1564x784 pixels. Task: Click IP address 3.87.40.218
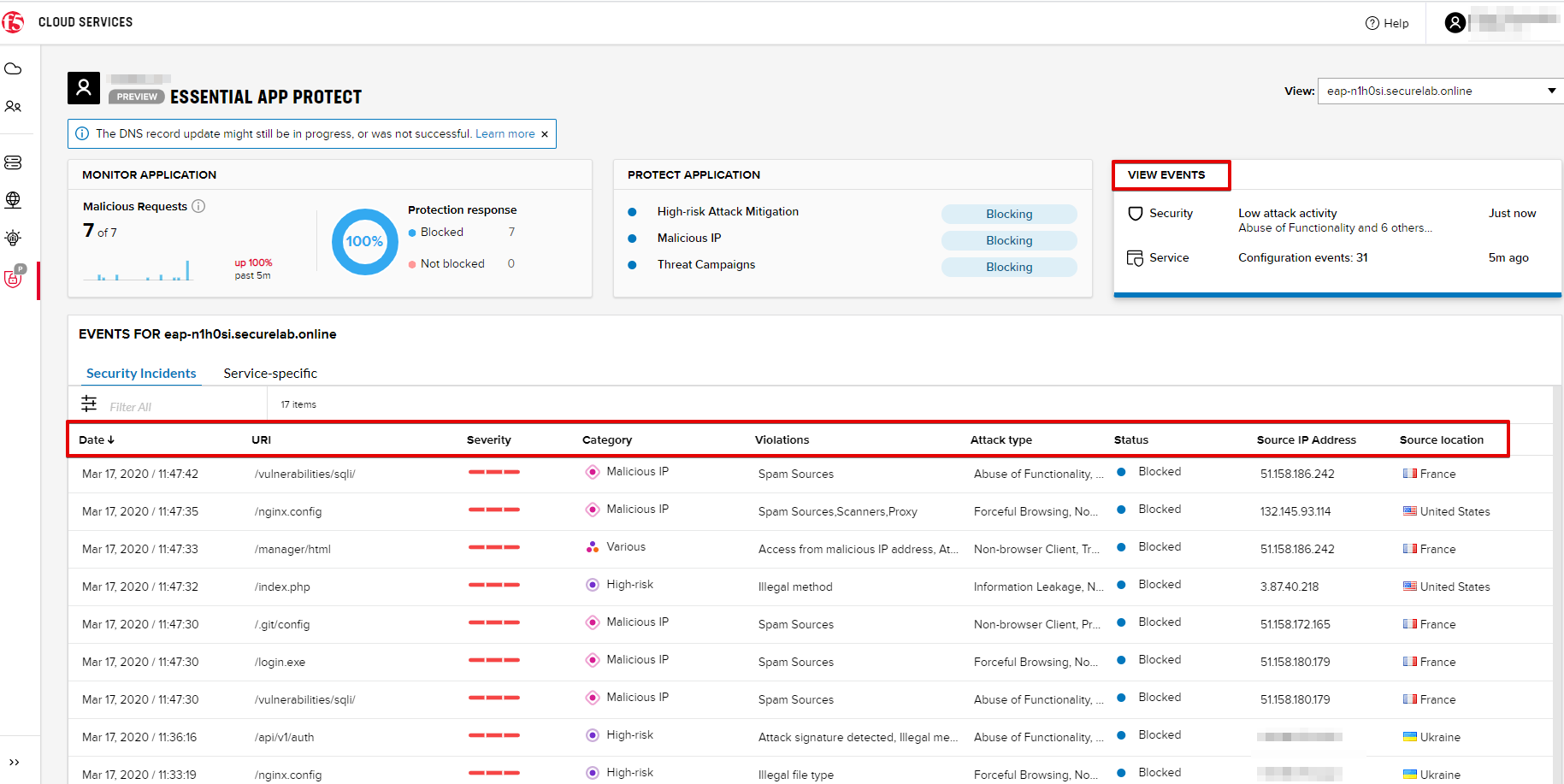[x=1290, y=587]
